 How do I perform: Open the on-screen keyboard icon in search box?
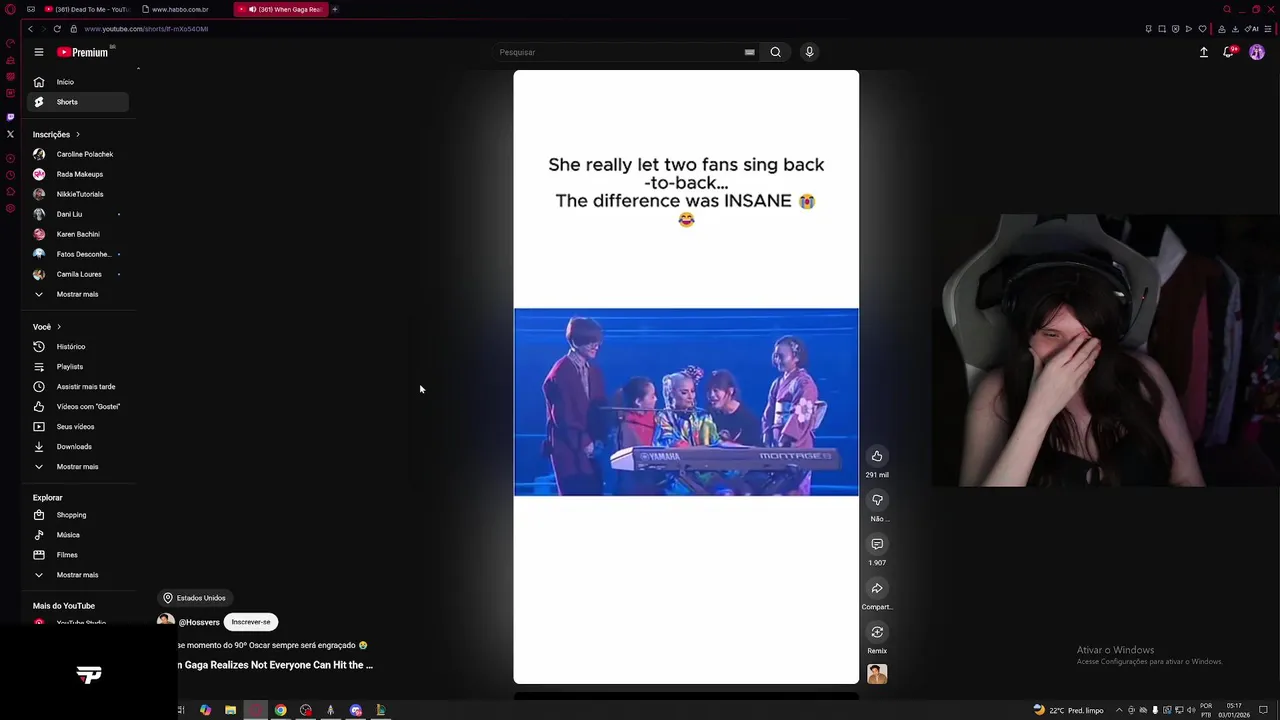749,52
